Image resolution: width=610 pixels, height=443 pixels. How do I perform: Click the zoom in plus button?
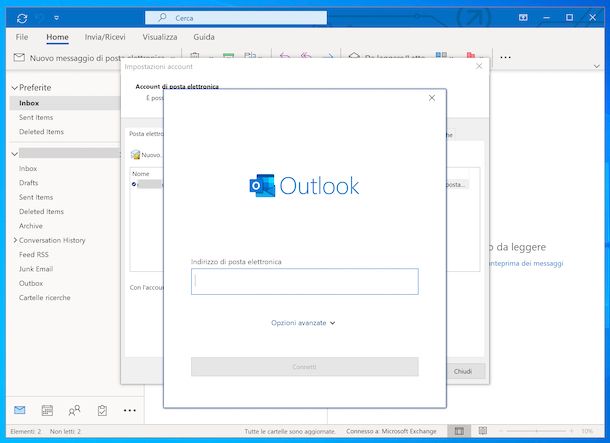tap(571, 431)
